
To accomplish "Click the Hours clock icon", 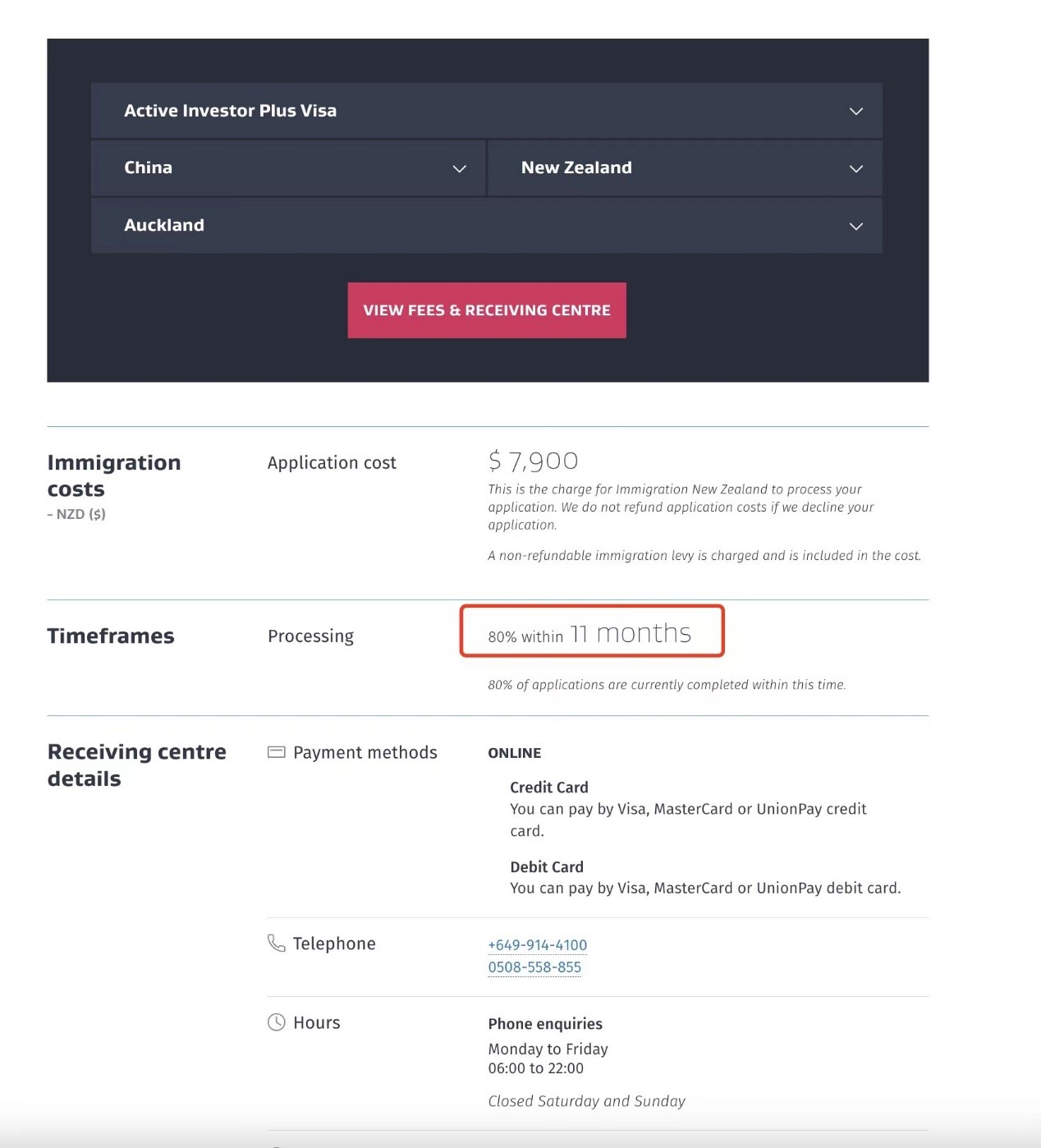I will coord(277,1022).
